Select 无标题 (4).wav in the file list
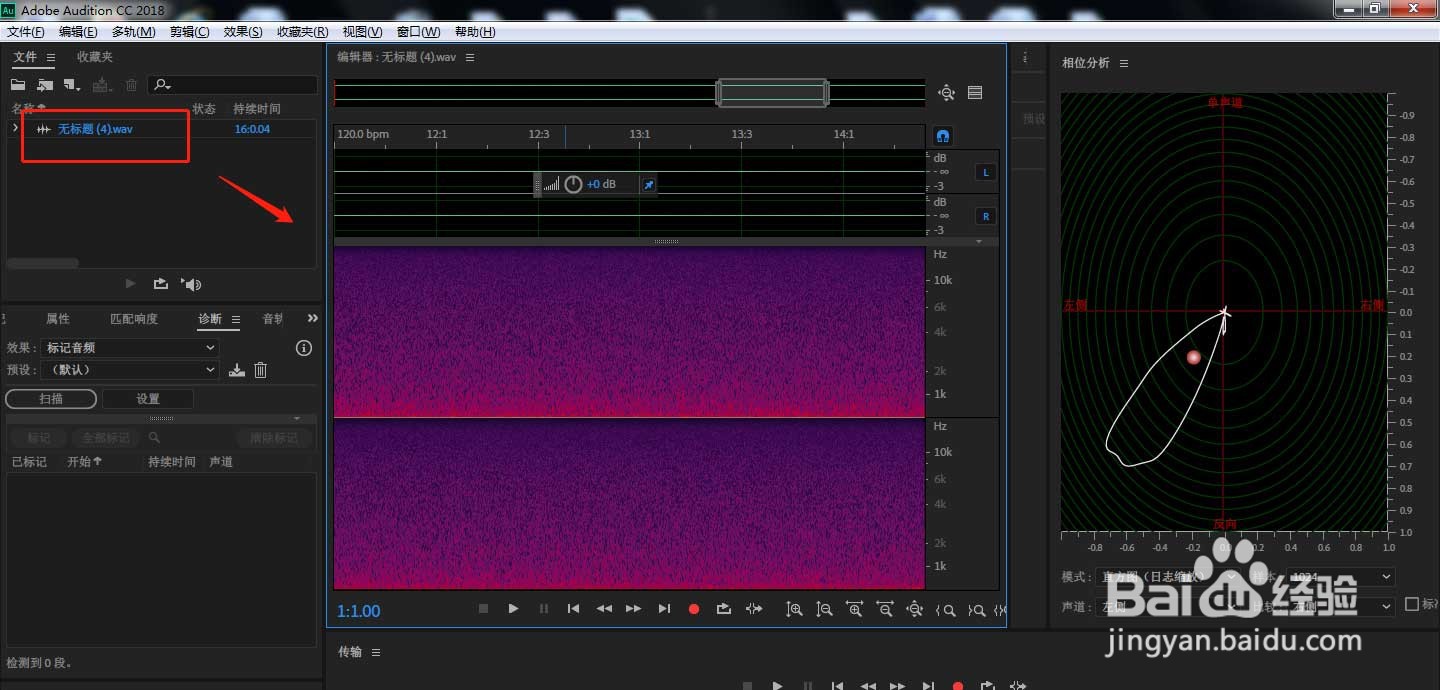Viewport: 1440px width, 690px height. 95,129
